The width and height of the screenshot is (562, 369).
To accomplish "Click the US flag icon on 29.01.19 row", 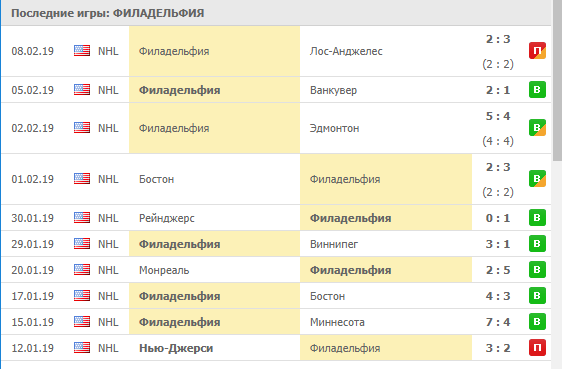I will (82, 244).
